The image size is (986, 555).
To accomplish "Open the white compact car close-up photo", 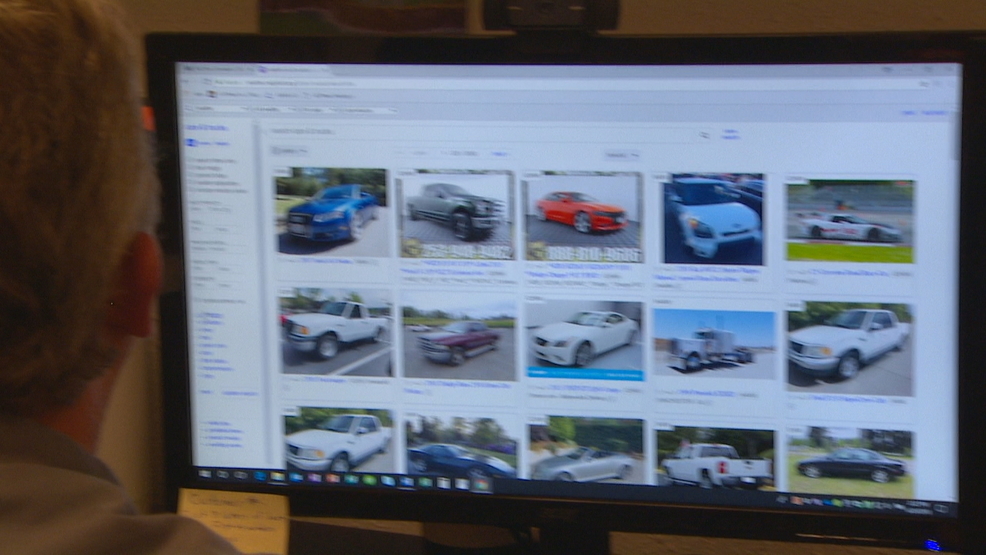I will point(714,219).
